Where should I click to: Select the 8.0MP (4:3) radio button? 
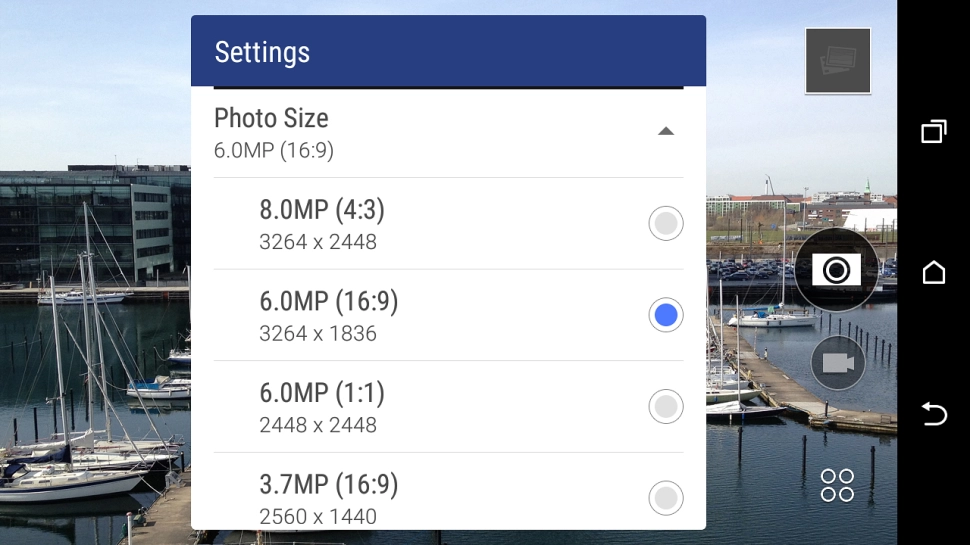point(665,223)
